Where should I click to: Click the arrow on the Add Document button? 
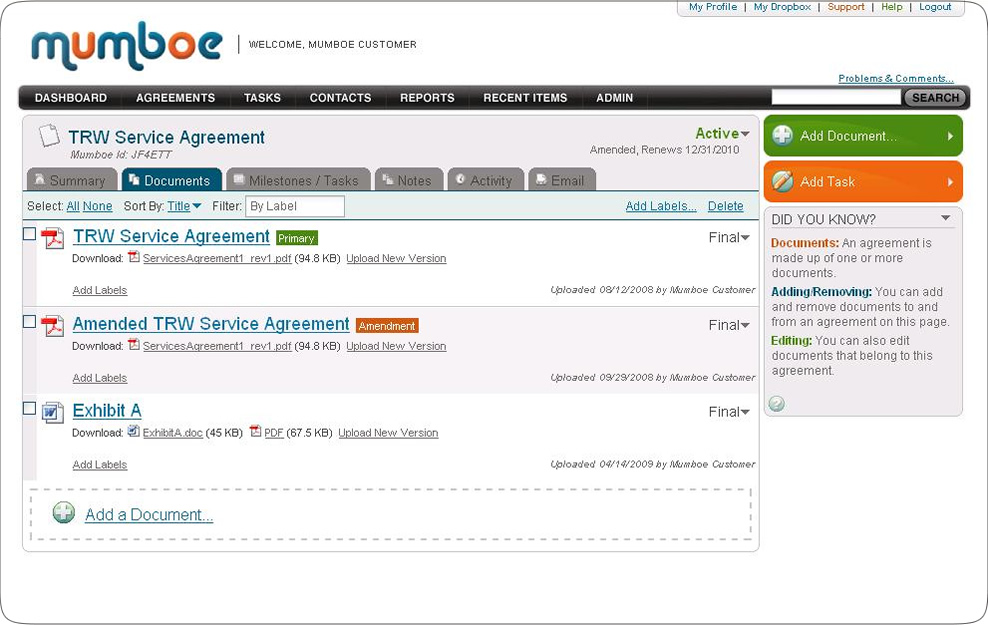click(x=950, y=136)
